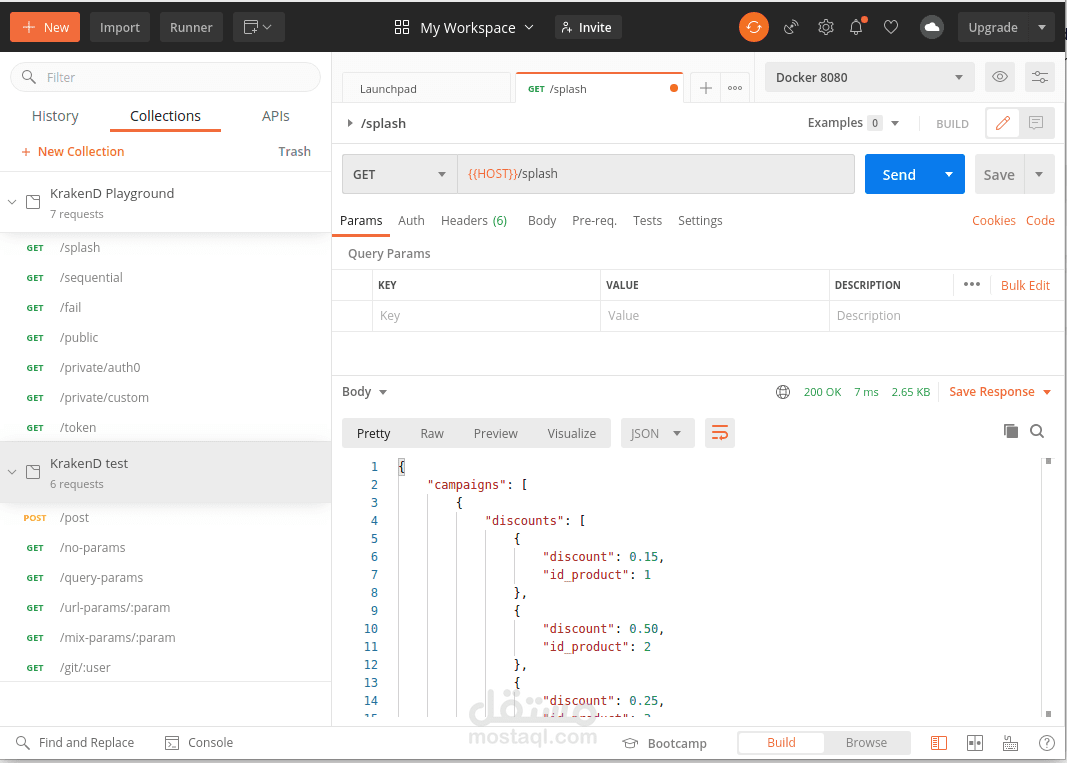Open Upgrade dropdown arrow
The width and height of the screenshot is (1067, 763).
(1042, 27)
